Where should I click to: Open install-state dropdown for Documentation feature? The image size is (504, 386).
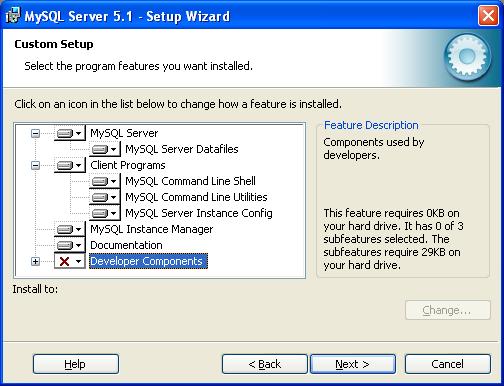tap(69, 245)
